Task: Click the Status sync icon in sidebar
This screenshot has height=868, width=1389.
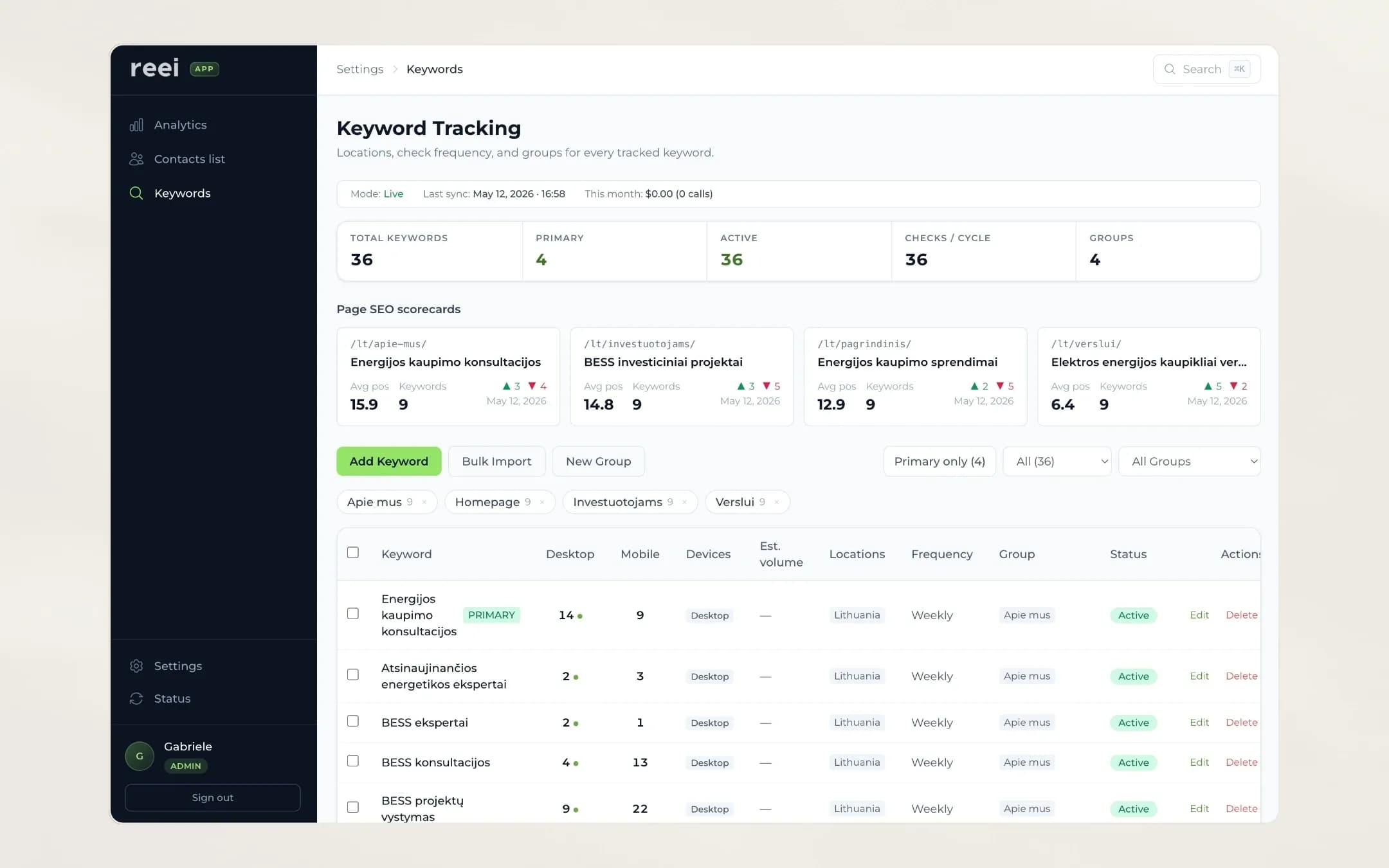Action: [x=136, y=699]
